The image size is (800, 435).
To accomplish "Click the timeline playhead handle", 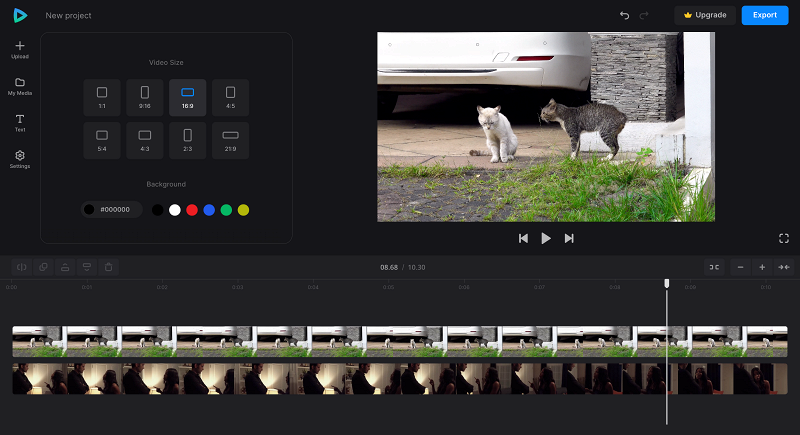I will (666, 283).
